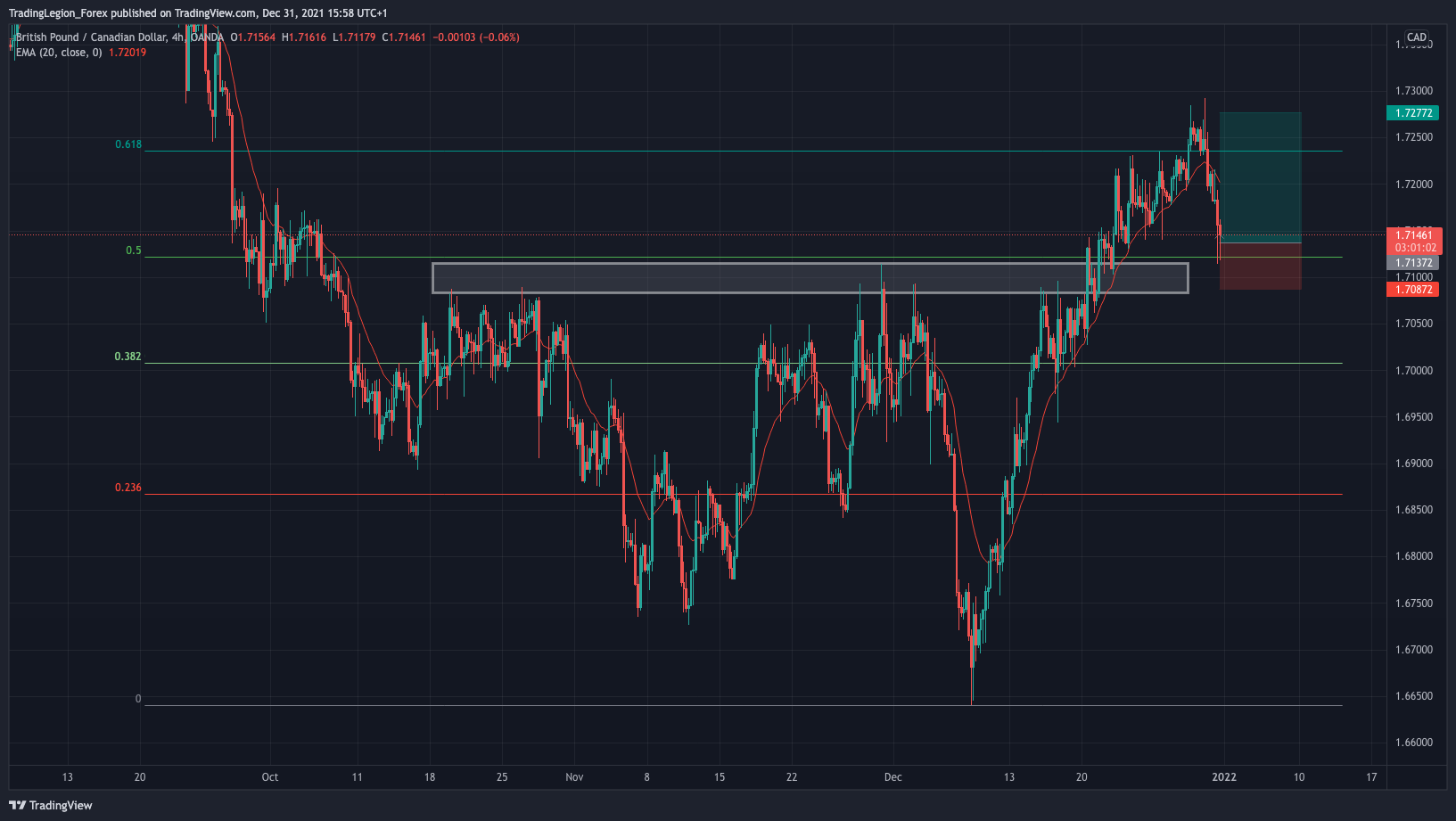Click the 1.69500 price axis label

[1414, 417]
